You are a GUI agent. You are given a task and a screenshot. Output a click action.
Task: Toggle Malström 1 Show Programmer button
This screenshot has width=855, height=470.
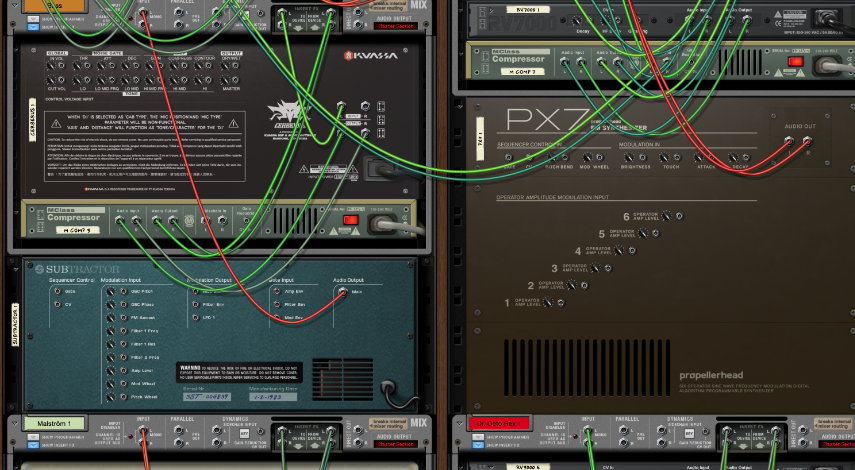(x=33, y=437)
